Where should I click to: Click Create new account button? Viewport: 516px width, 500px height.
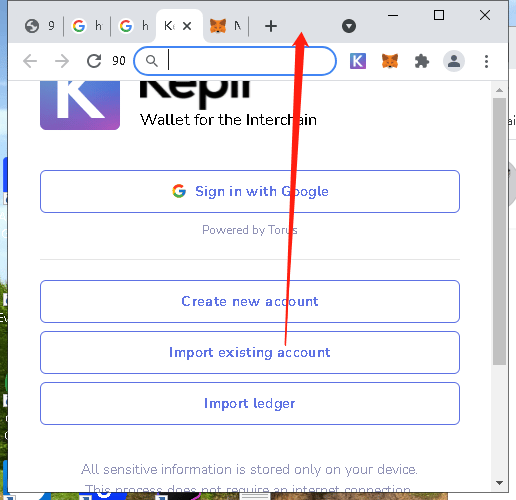[250, 301]
